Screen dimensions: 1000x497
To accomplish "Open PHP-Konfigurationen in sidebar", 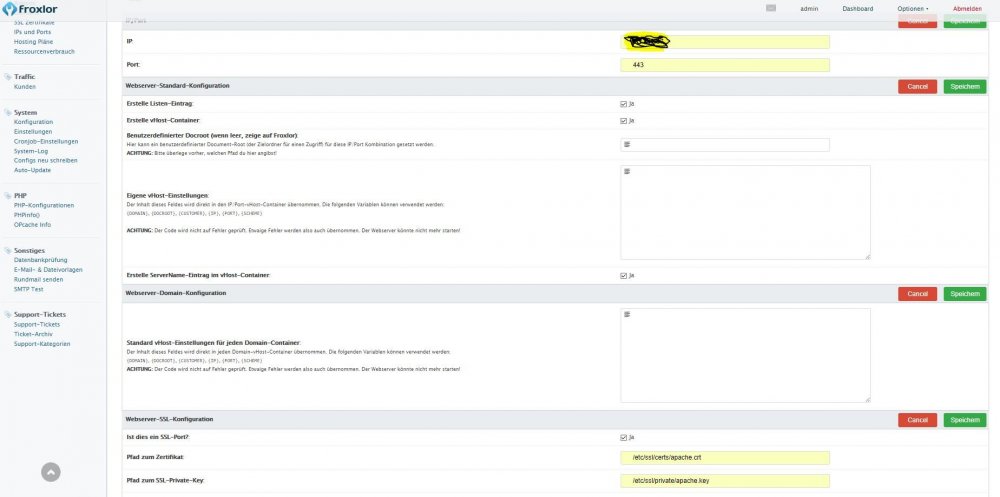I will [x=44, y=205].
